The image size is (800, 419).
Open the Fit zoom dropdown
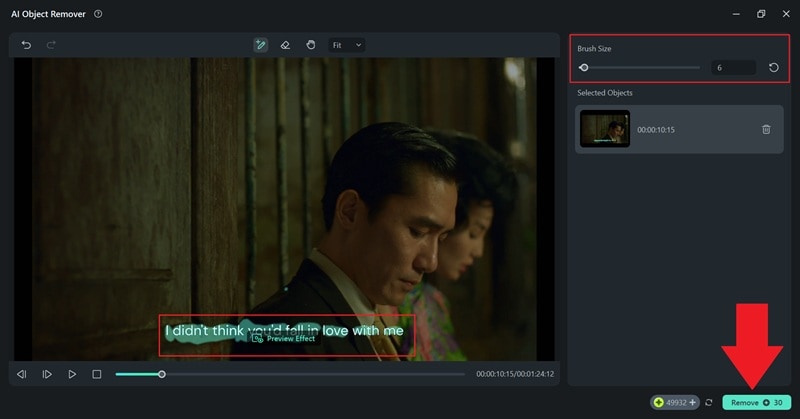[346, 45]
